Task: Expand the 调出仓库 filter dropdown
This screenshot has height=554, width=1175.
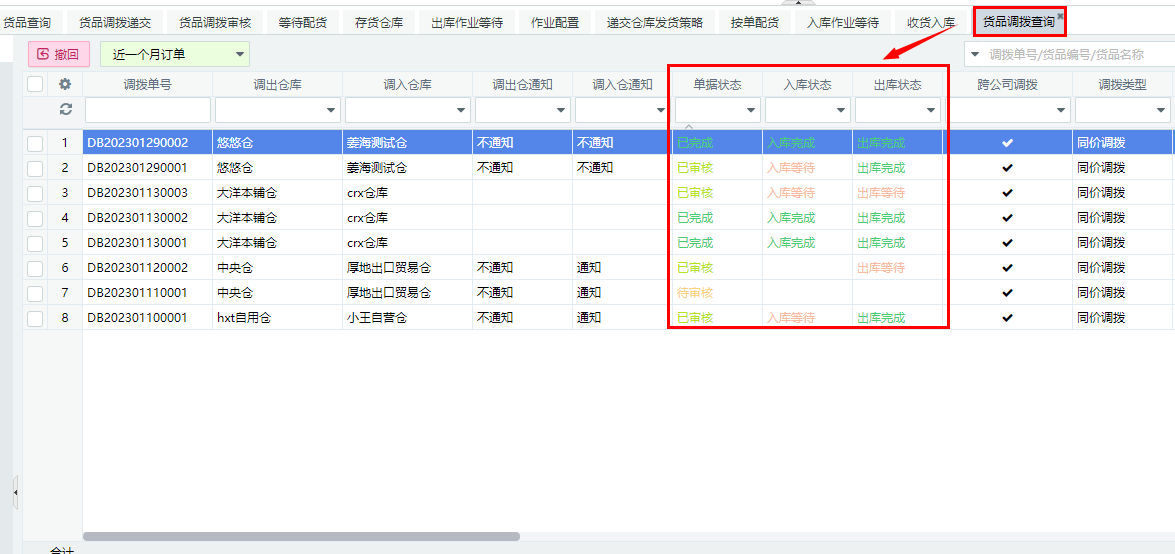Action: click(x=331, y=110)
